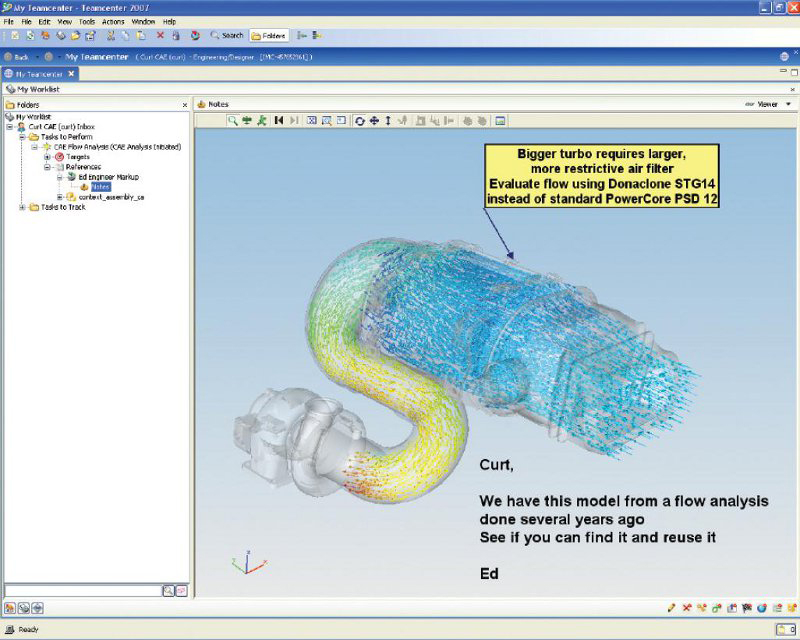Collapse the Ed Engineer Markup node
800x640 pixels.
click(59, 177)
